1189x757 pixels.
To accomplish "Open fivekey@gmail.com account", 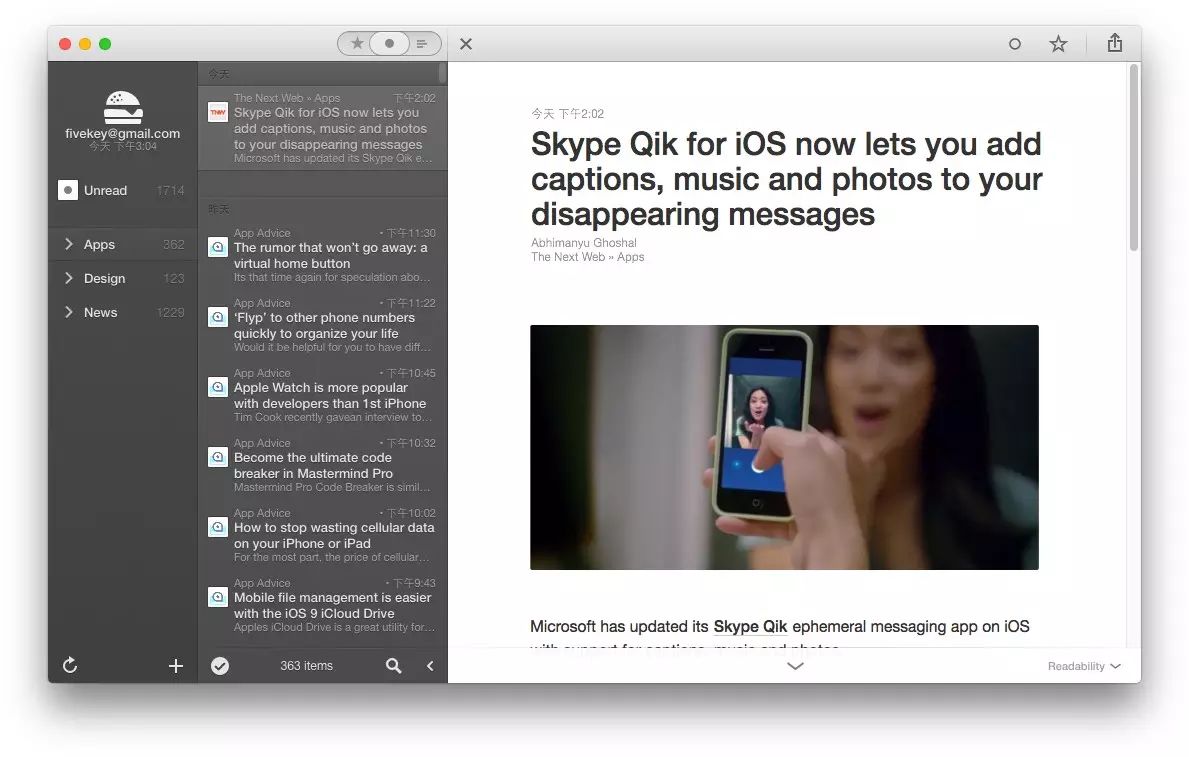I will 123,133.
